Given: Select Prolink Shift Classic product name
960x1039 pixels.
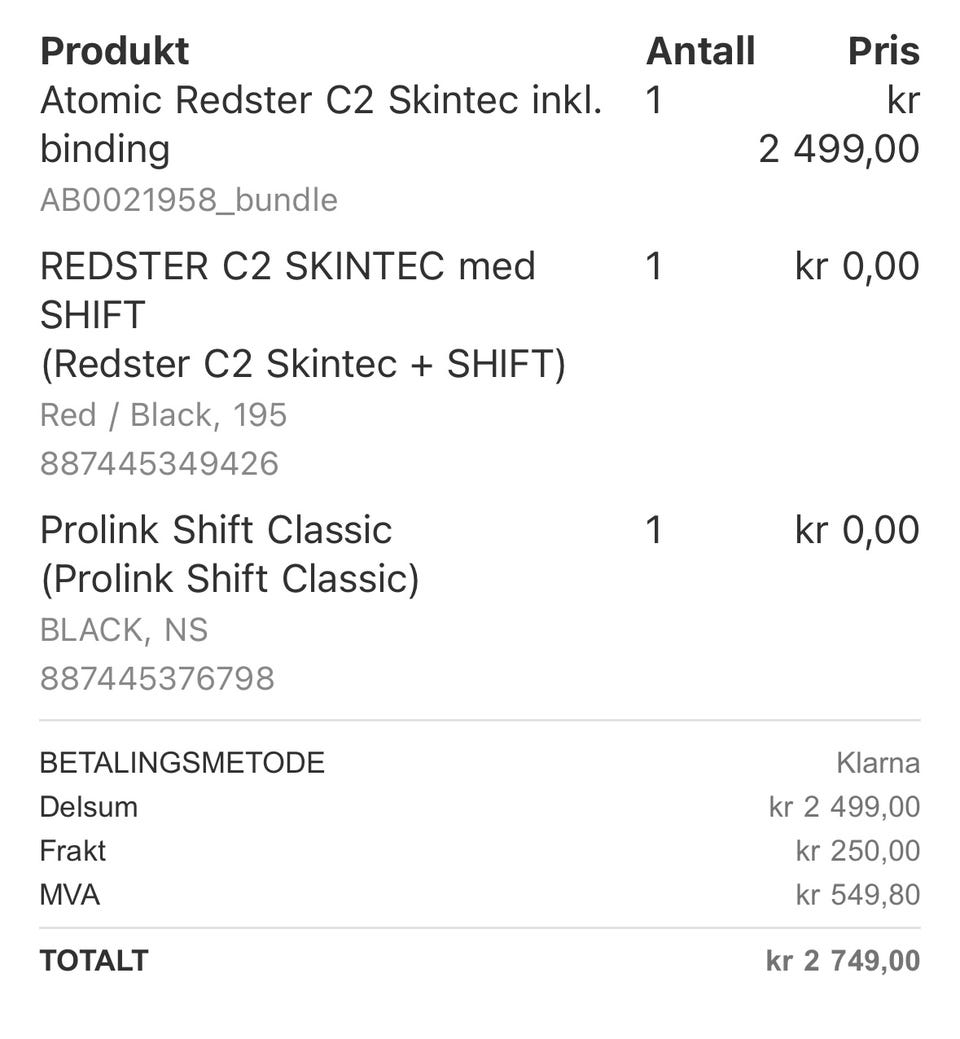Looking at the screenshot, I should tap(215, 530).
